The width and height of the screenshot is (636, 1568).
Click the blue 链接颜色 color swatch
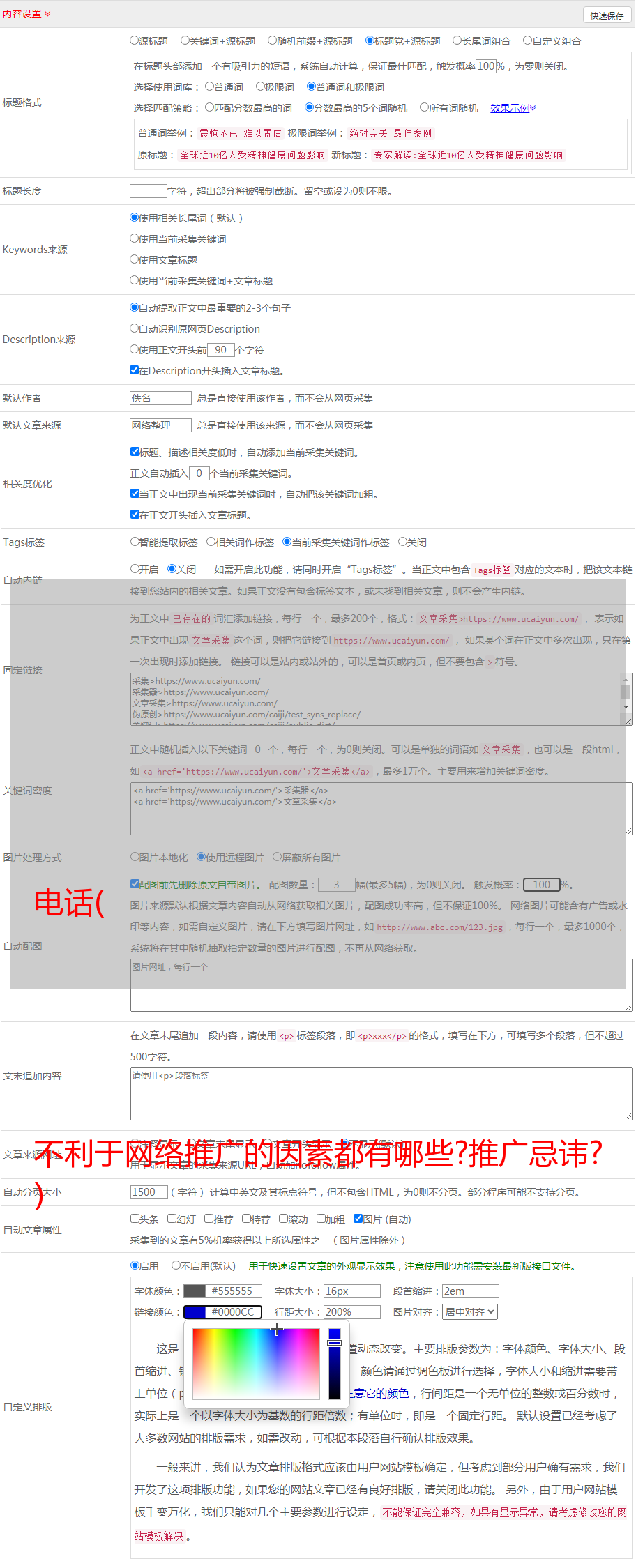pos(195,1312)
